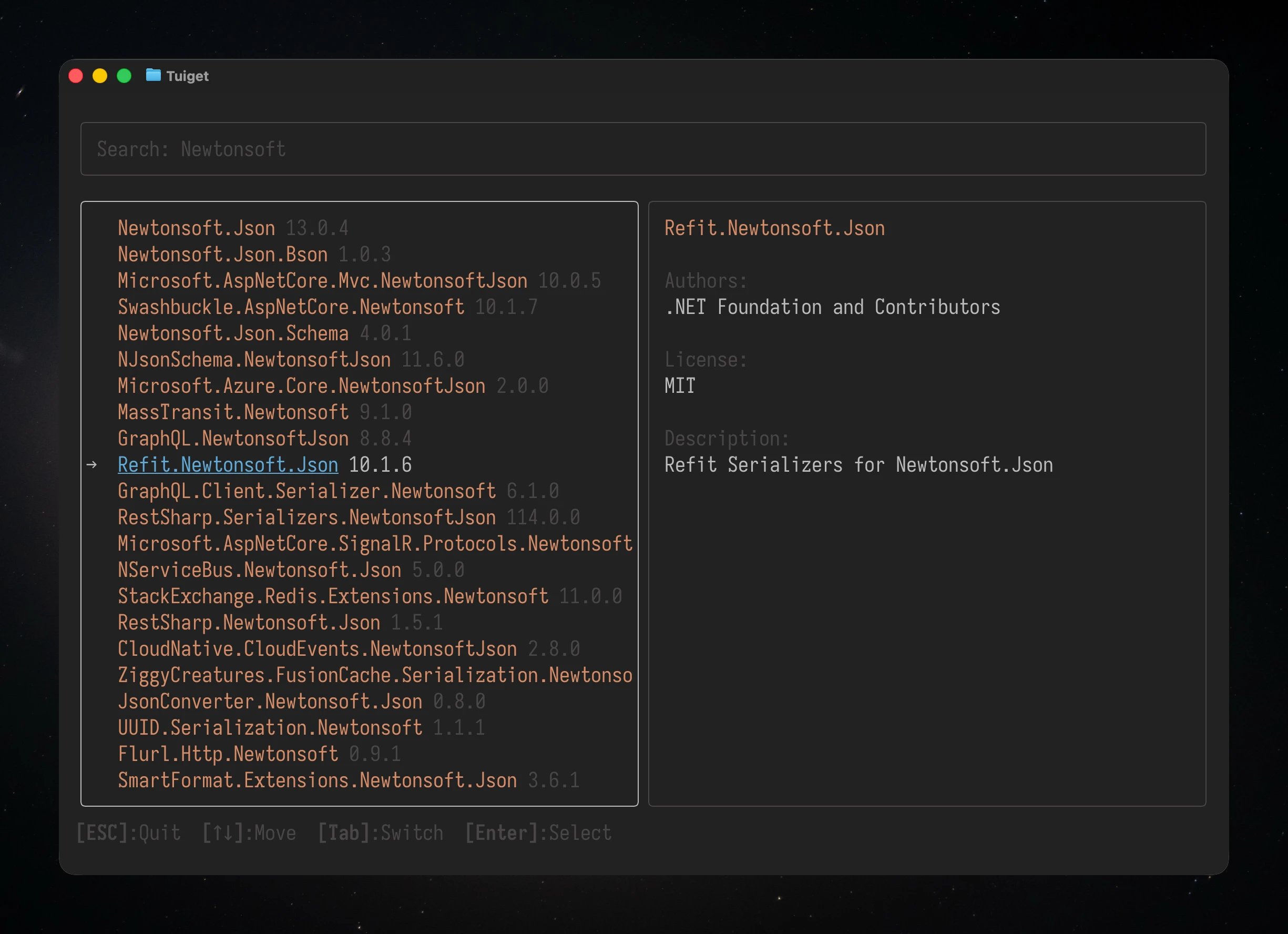Click the [ESC]:Quit hint in footer
This screenshot has height=934, width=1288.
pyautogui.click(x=128, y=833)
